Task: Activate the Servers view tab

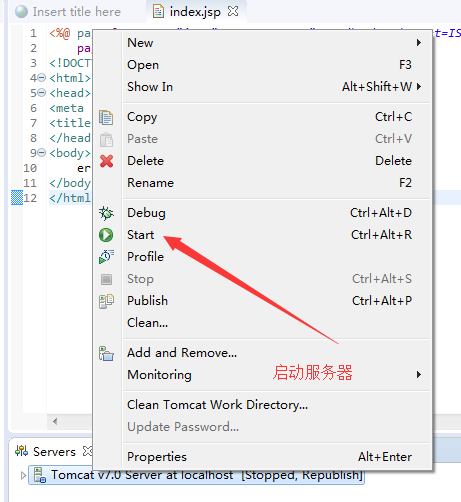Action: tap(54, 452)
